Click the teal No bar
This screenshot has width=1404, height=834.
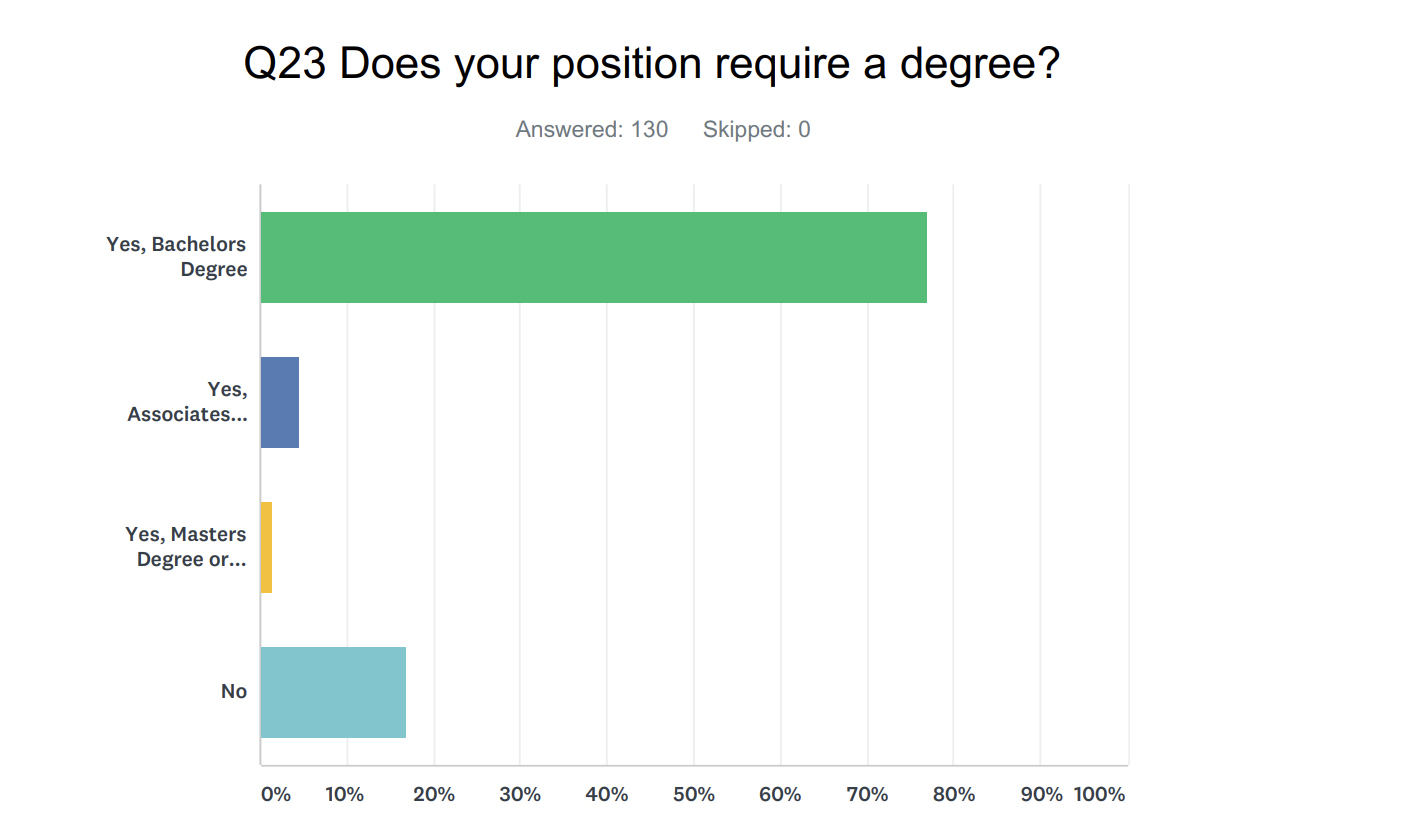pos(333,692)
